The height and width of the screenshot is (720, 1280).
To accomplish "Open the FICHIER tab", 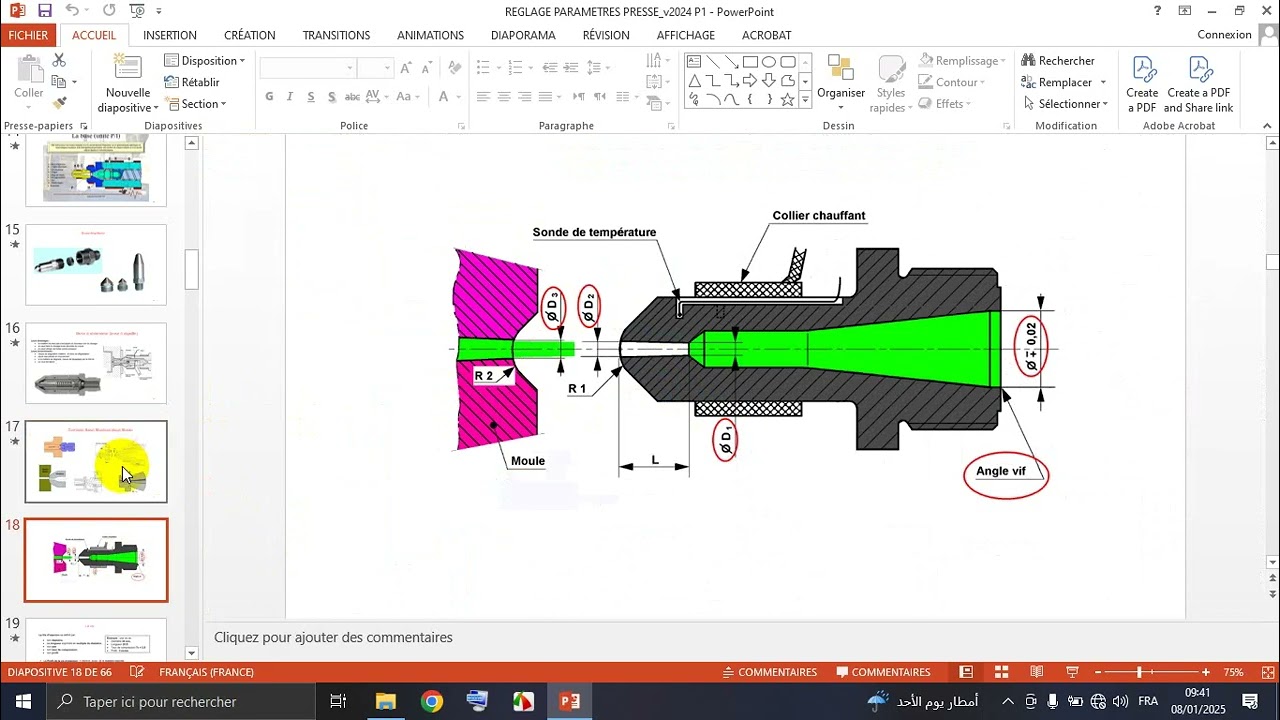I will point(28,35).
